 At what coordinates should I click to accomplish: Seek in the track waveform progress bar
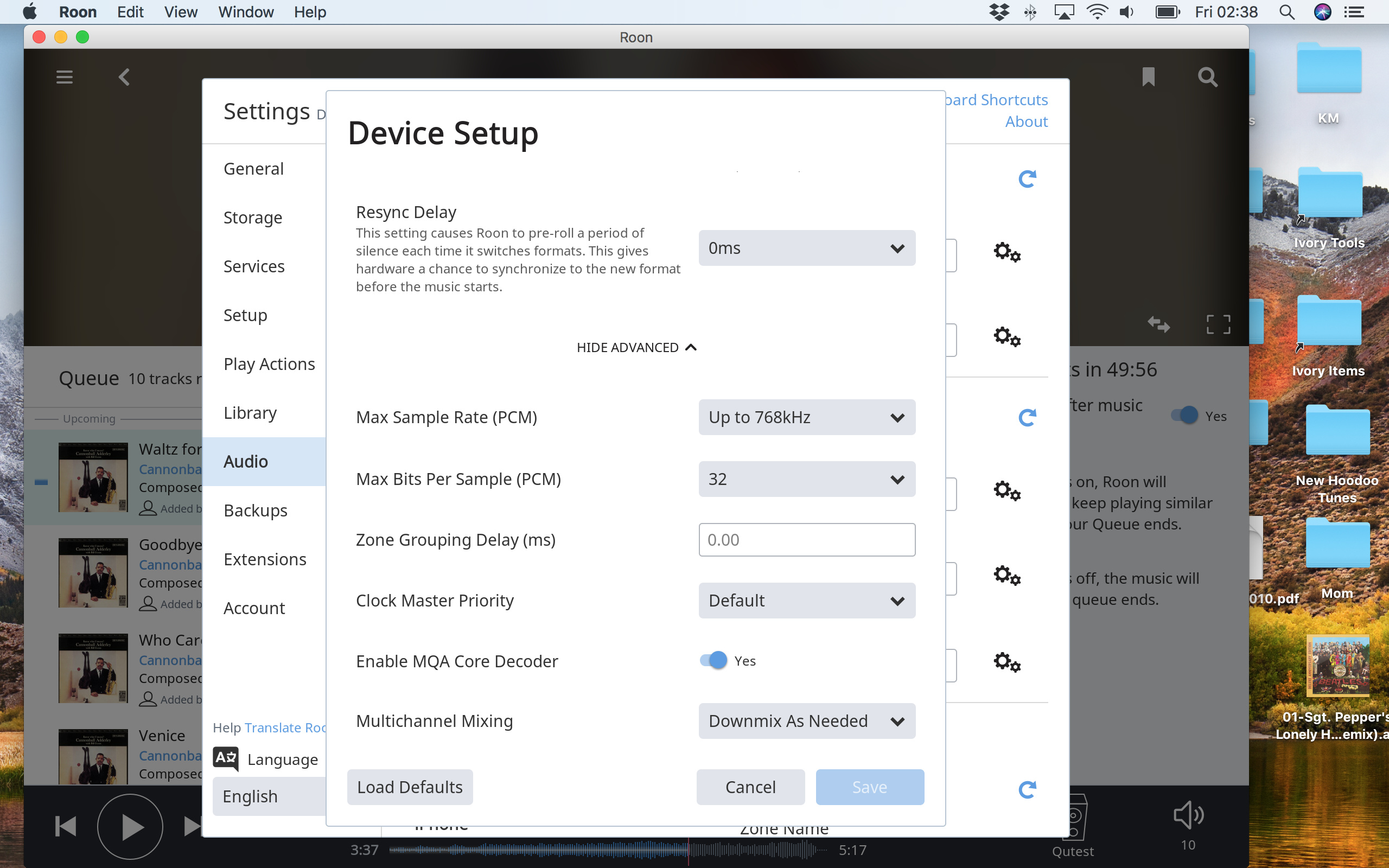click(608, 850)
